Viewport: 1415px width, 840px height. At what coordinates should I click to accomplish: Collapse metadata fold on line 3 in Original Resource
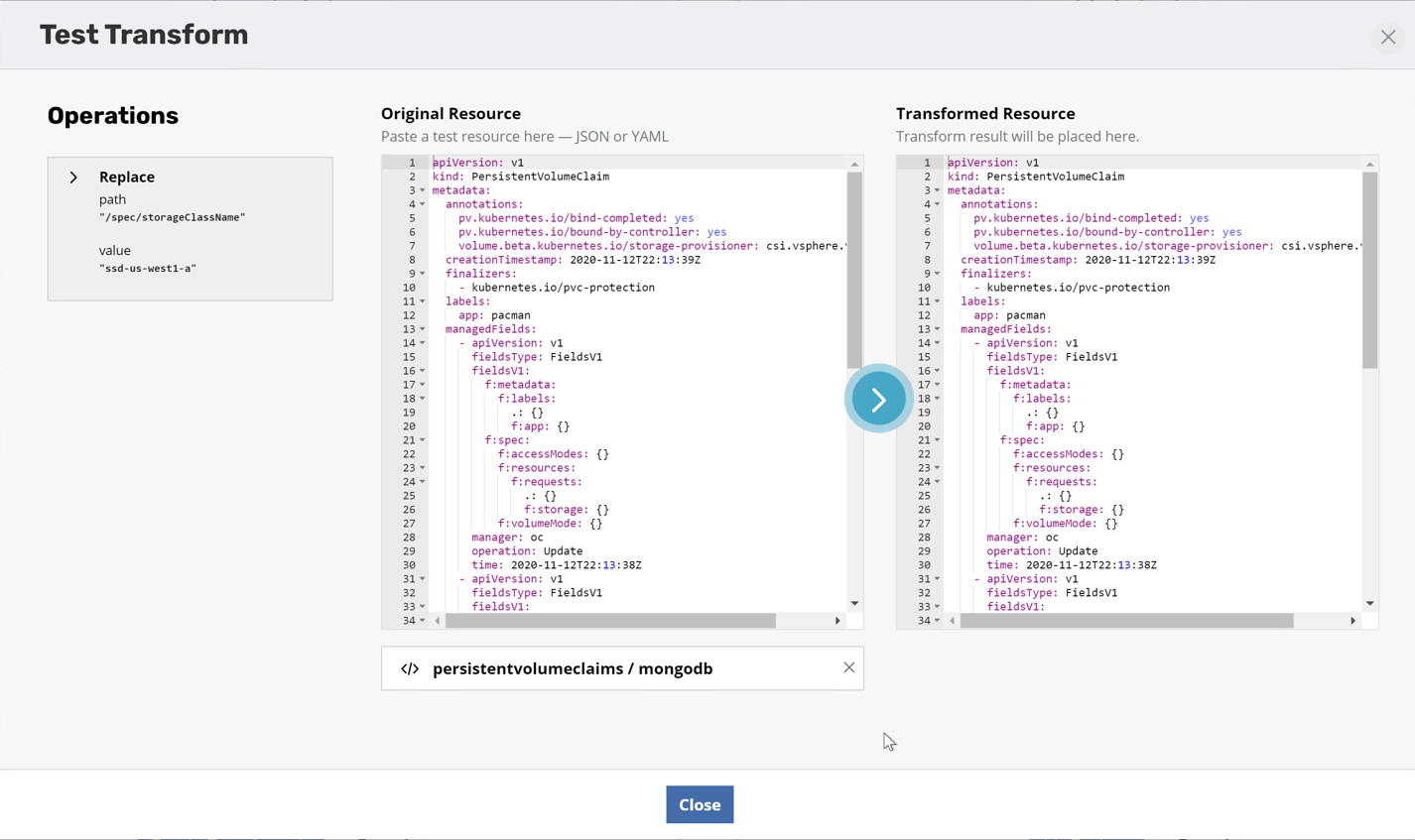point(422,190)
